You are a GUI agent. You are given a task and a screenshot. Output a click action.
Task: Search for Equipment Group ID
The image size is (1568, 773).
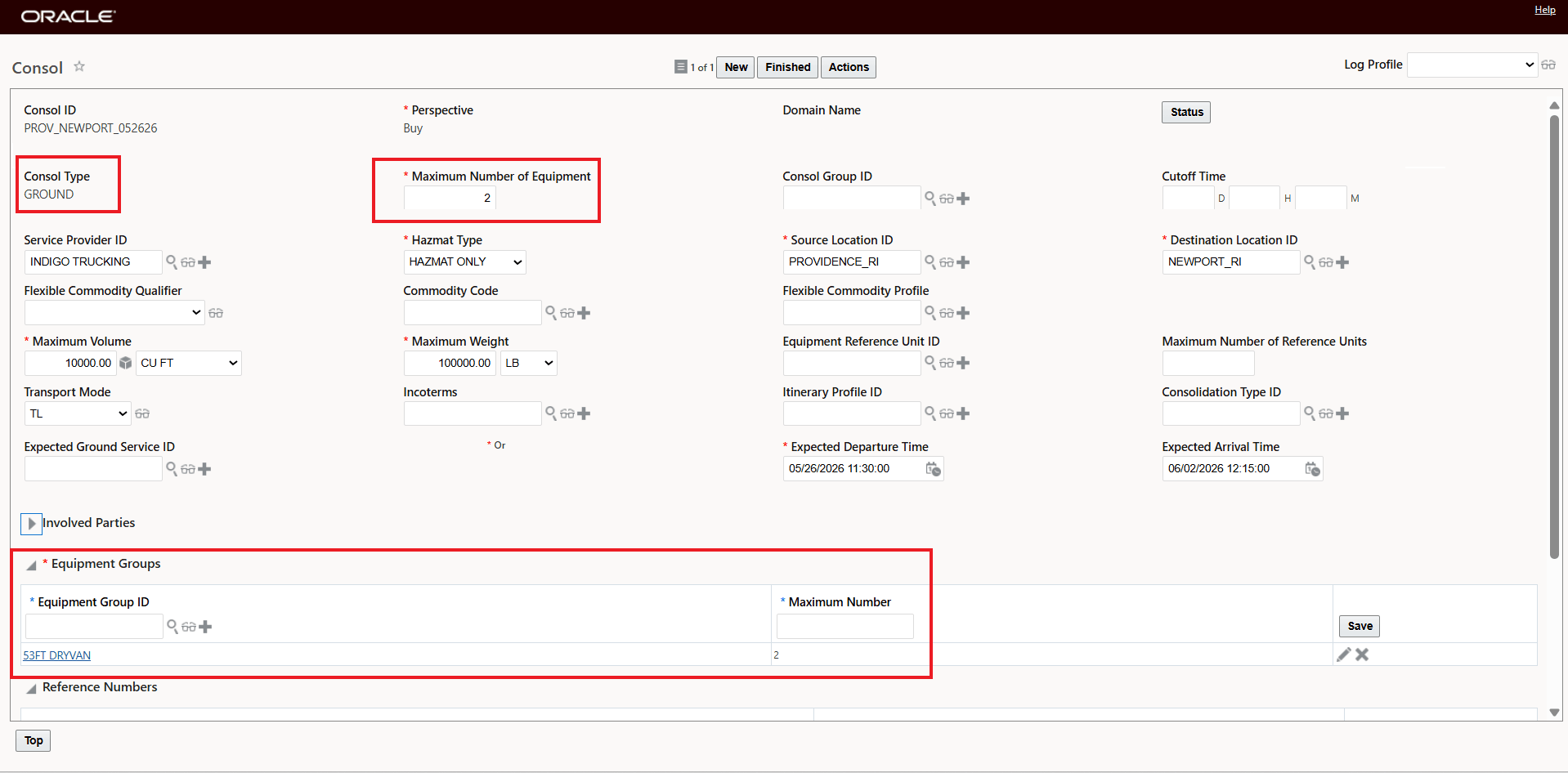pyautogui.click(x=172, y=626)
